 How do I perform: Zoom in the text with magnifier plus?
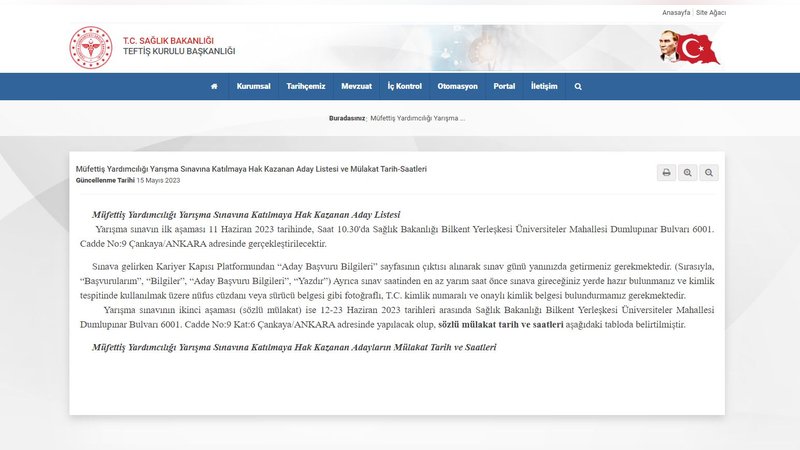click(688, 173)
